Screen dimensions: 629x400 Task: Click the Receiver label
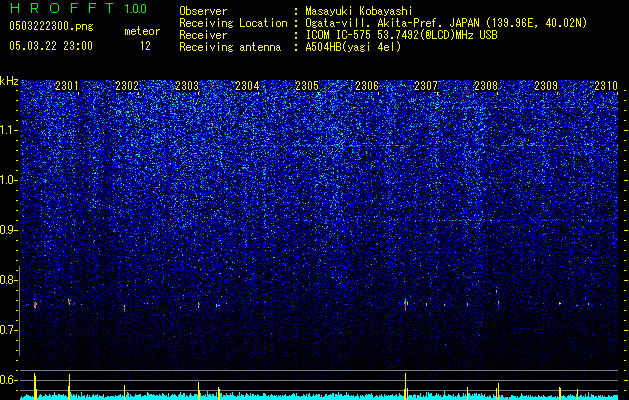(x=203, y=35)
